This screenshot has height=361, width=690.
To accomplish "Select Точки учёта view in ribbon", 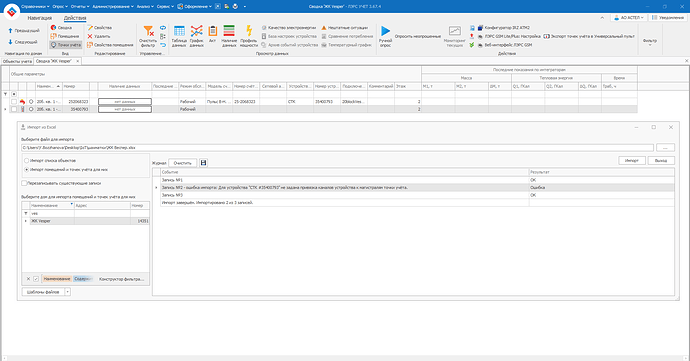I will point(66,45).
